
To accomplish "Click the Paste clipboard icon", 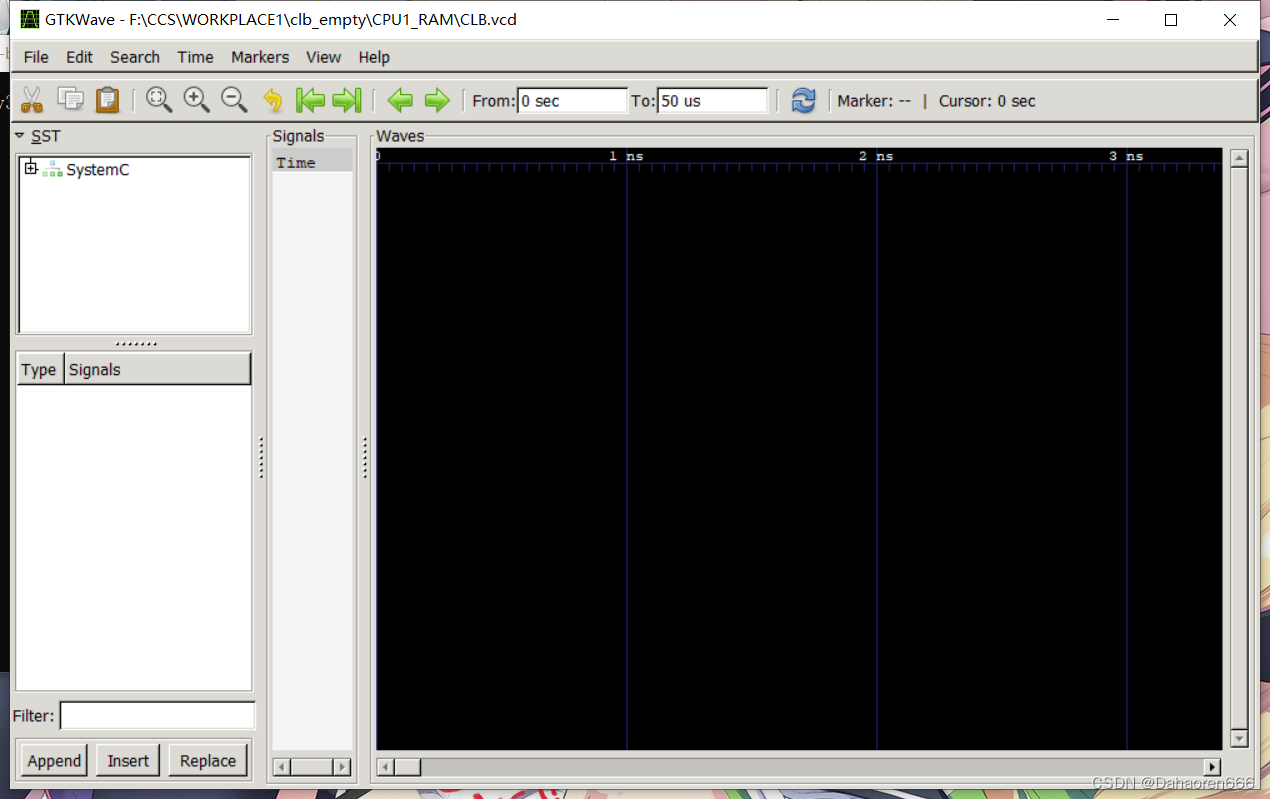I will [x=107, y=99].
